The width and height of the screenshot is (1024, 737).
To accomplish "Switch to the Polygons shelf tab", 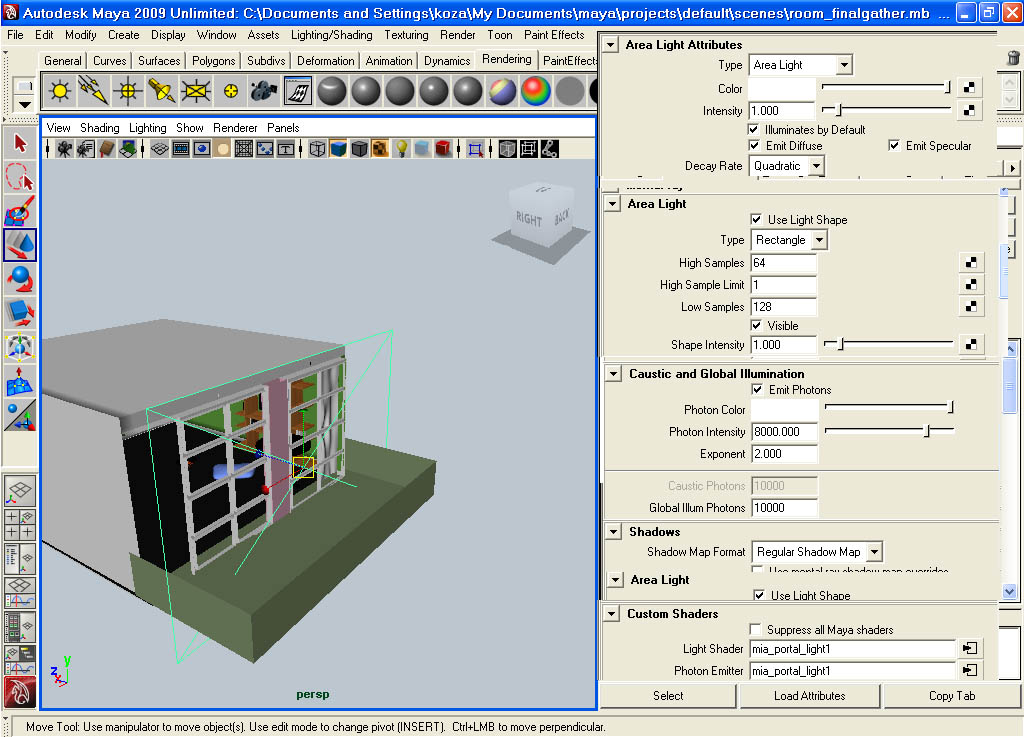I will pyautogui.click(x=214, y=61).
